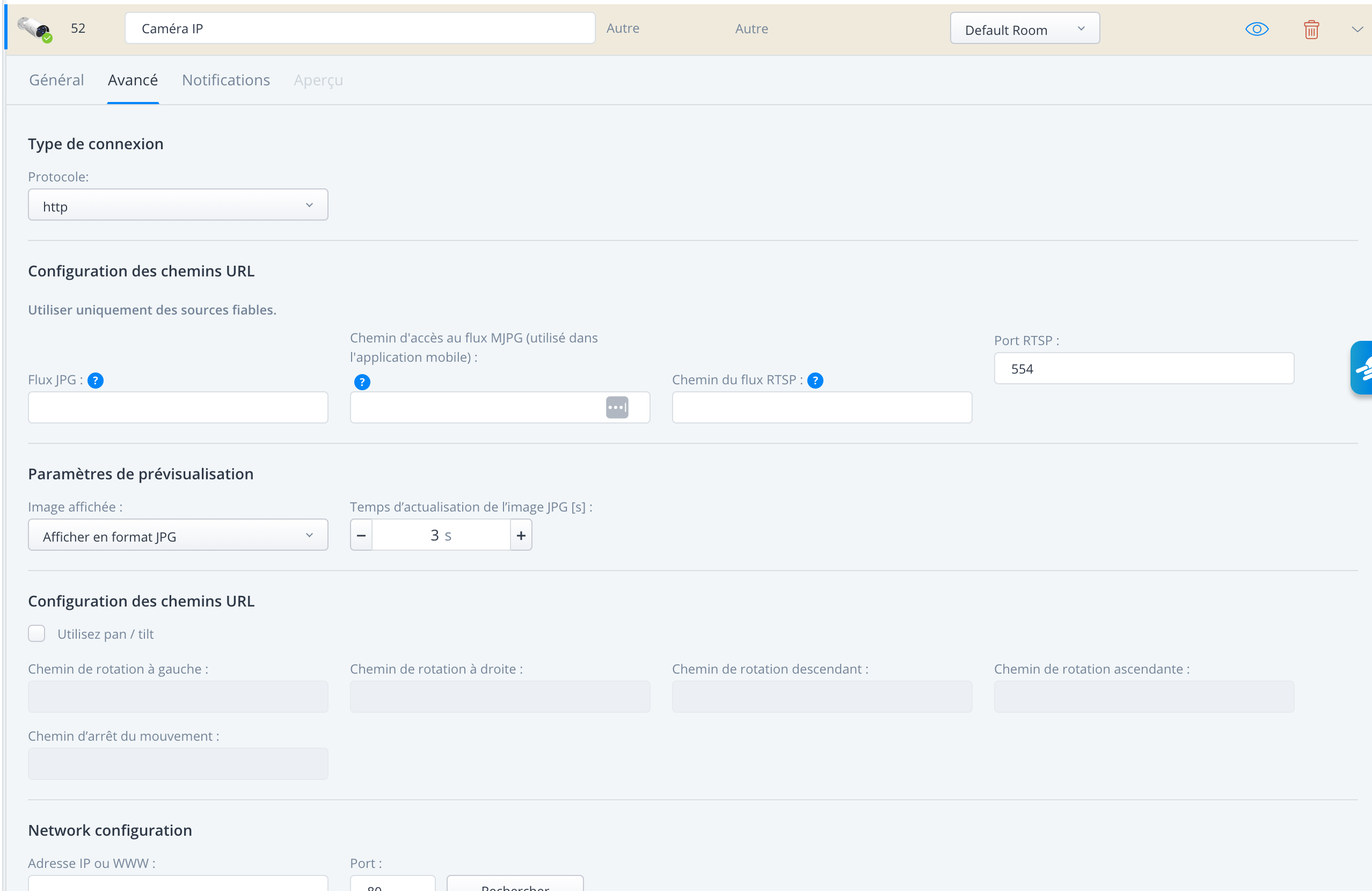1372x891 pixels.
Task: Delete device with red trash icon
Action: click(x=1311, y=30)
